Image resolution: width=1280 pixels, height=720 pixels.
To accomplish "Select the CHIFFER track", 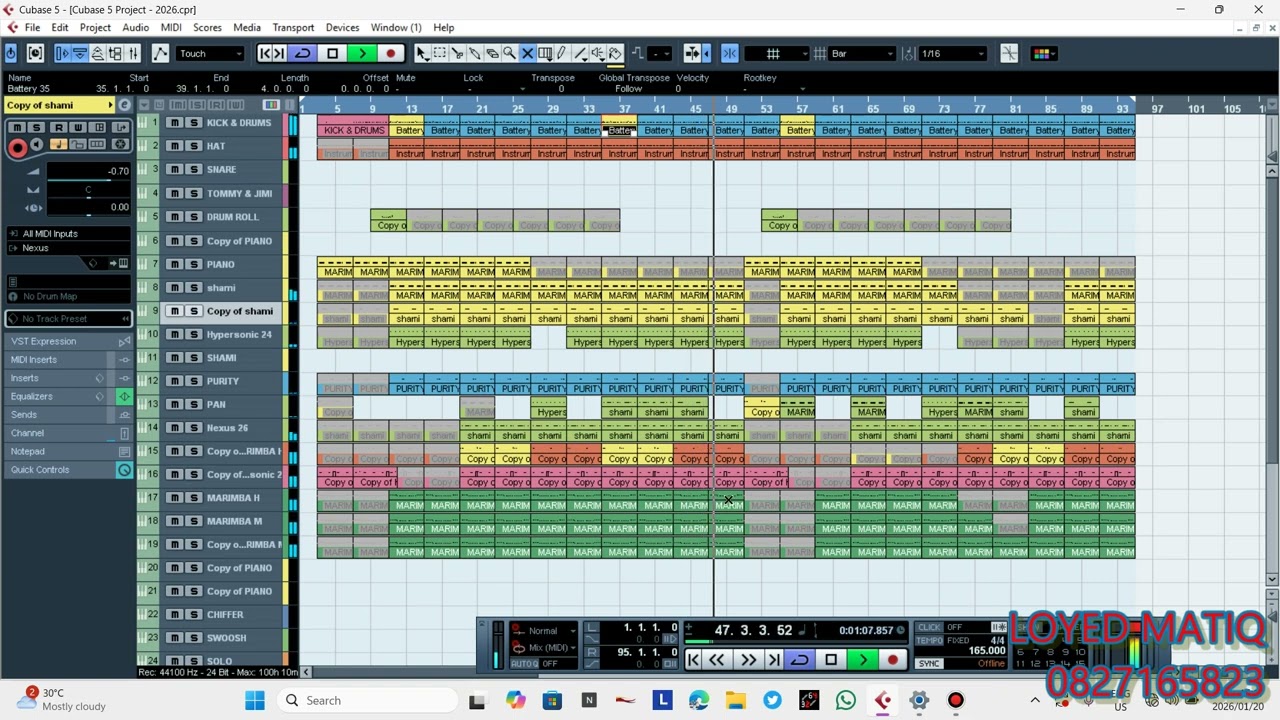I will (225, 615).
